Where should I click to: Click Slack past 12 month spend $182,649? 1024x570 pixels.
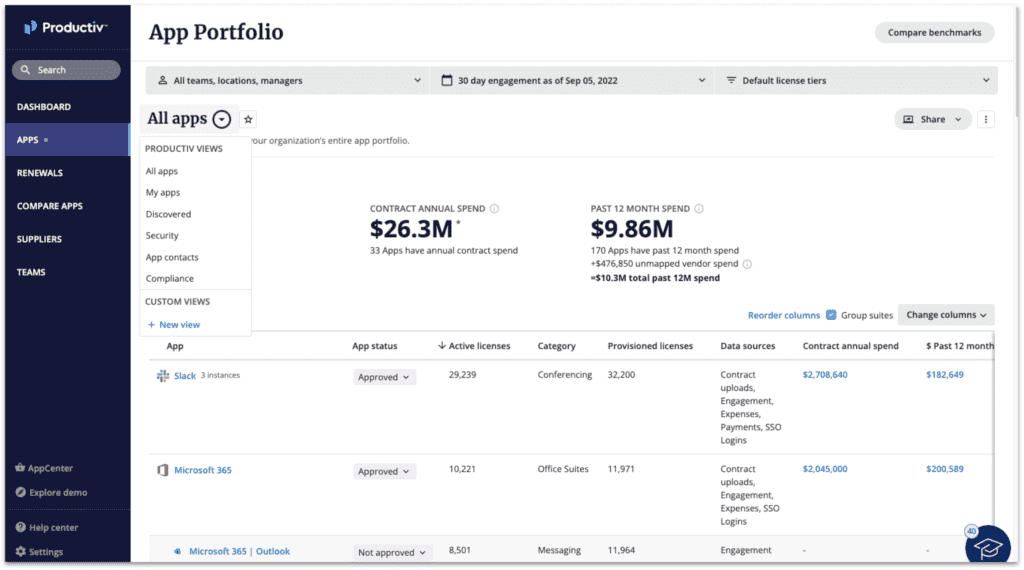pos(944,375)
